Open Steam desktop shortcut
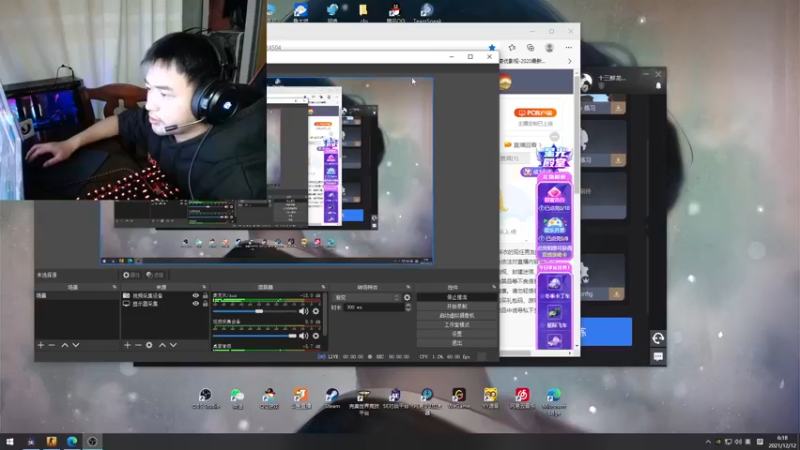800x450 pixels. [332, 398]
